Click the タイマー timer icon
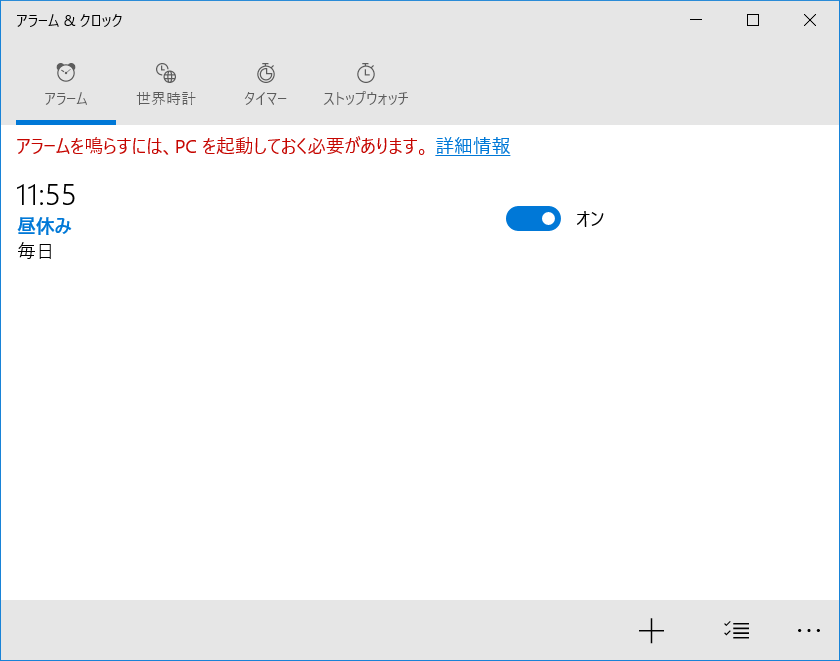This screenshot has height=661, width=840. [x=264, y=72]
